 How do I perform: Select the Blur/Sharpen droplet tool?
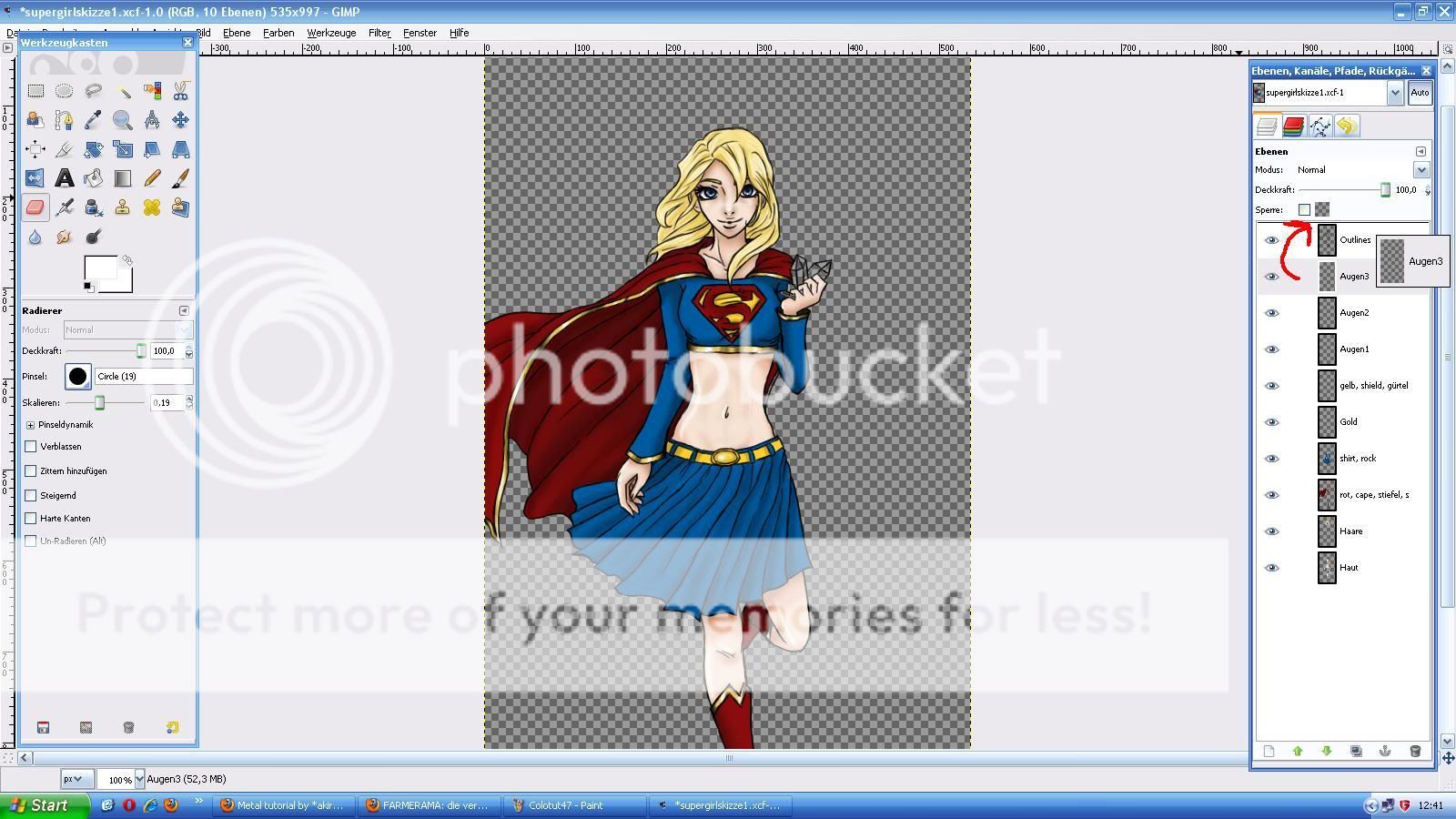(35, 237)
